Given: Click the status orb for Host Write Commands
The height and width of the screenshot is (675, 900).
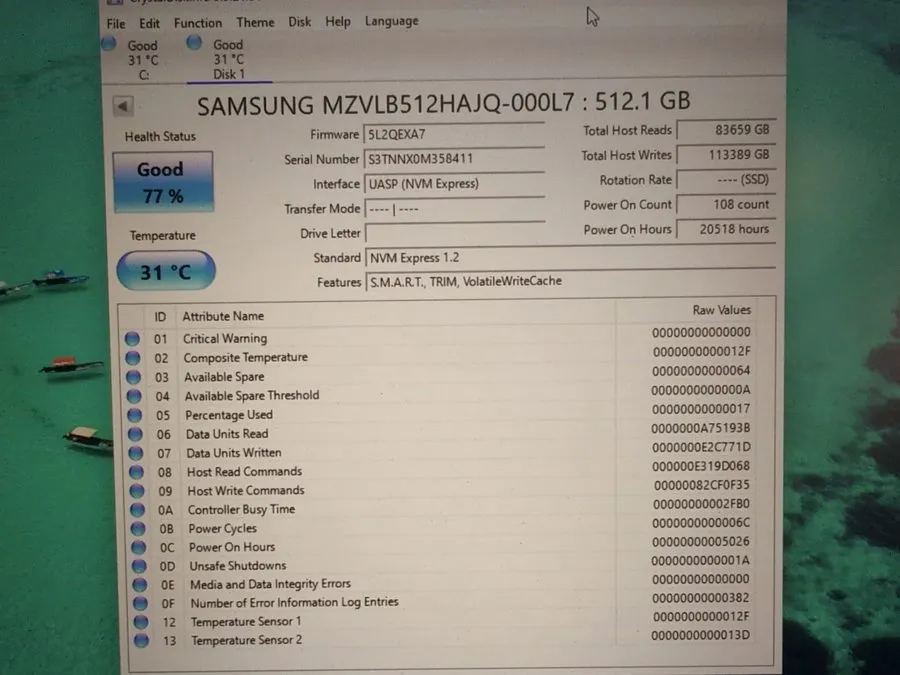Looking at the screenshot, I should (x=137, y=491).
